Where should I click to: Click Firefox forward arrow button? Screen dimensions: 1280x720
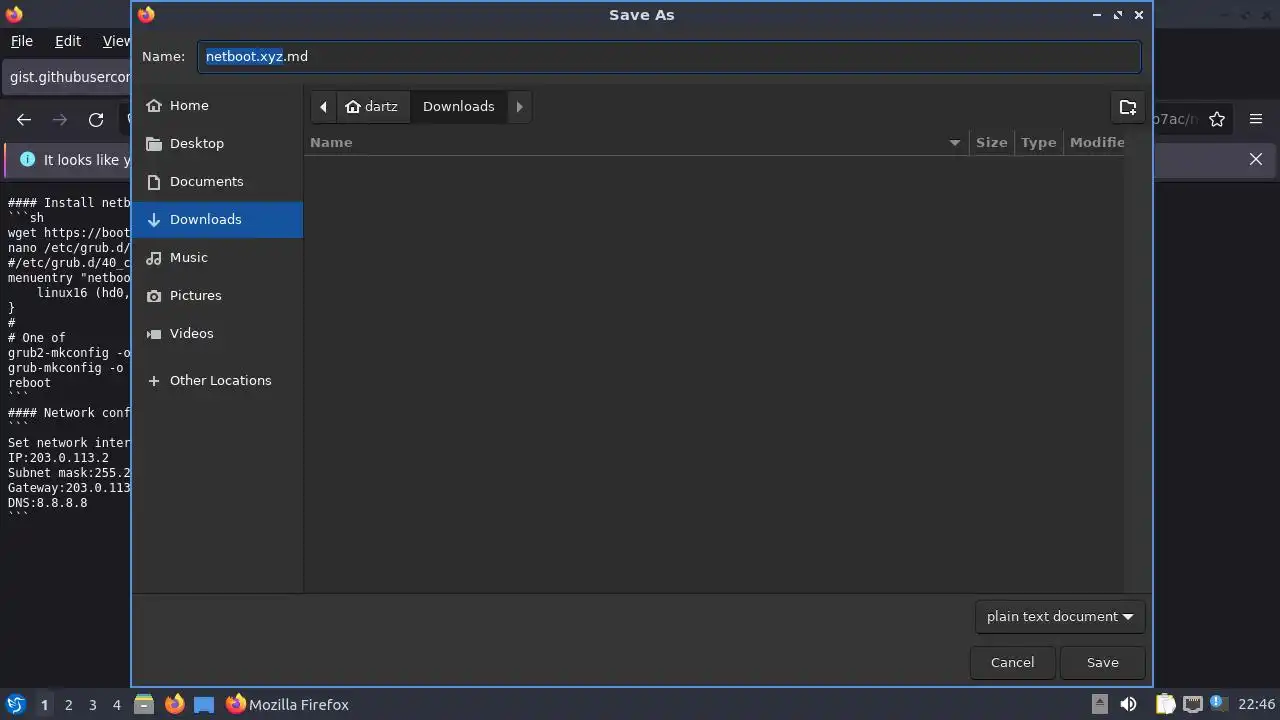tap(60, 119)
